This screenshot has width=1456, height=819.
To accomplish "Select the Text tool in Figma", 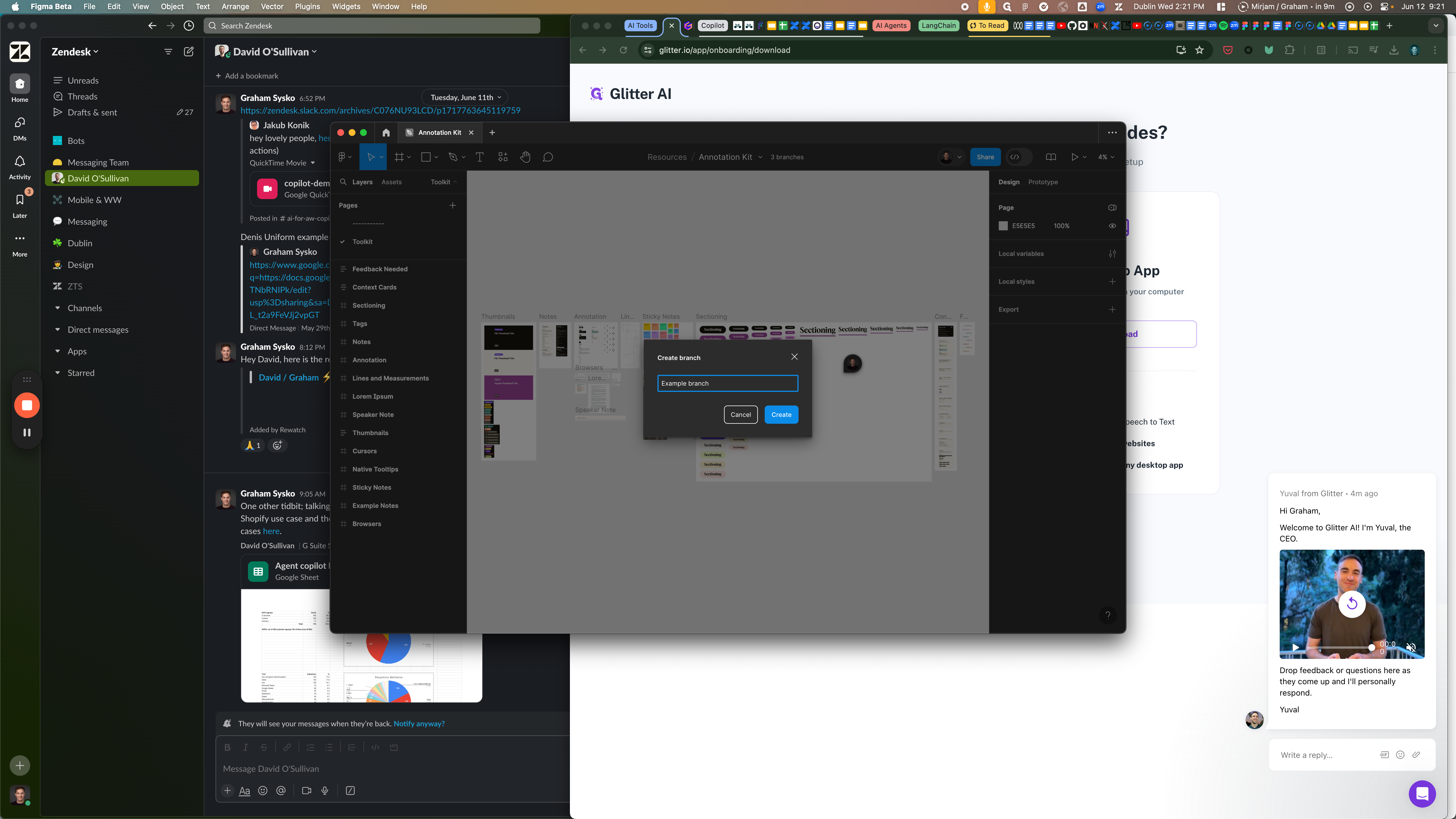I will click(x=479, y=157).
